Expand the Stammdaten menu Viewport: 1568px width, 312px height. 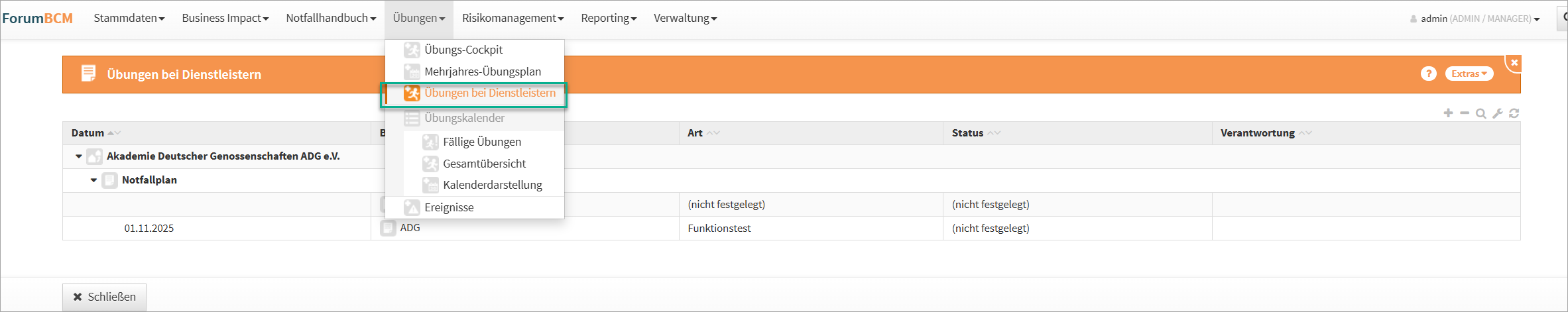pos(129,18)
